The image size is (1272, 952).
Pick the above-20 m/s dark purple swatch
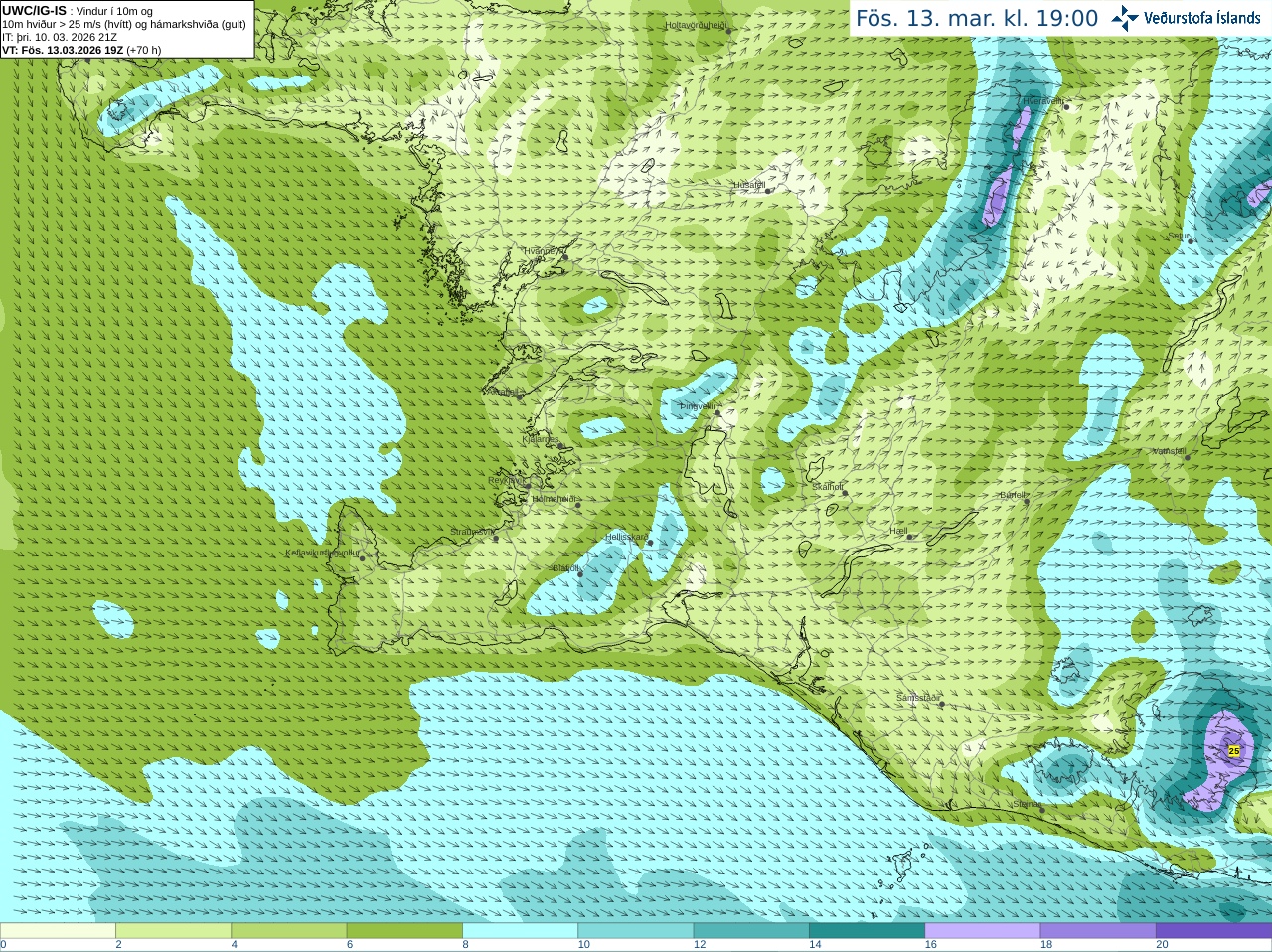tap(1213, 931)
